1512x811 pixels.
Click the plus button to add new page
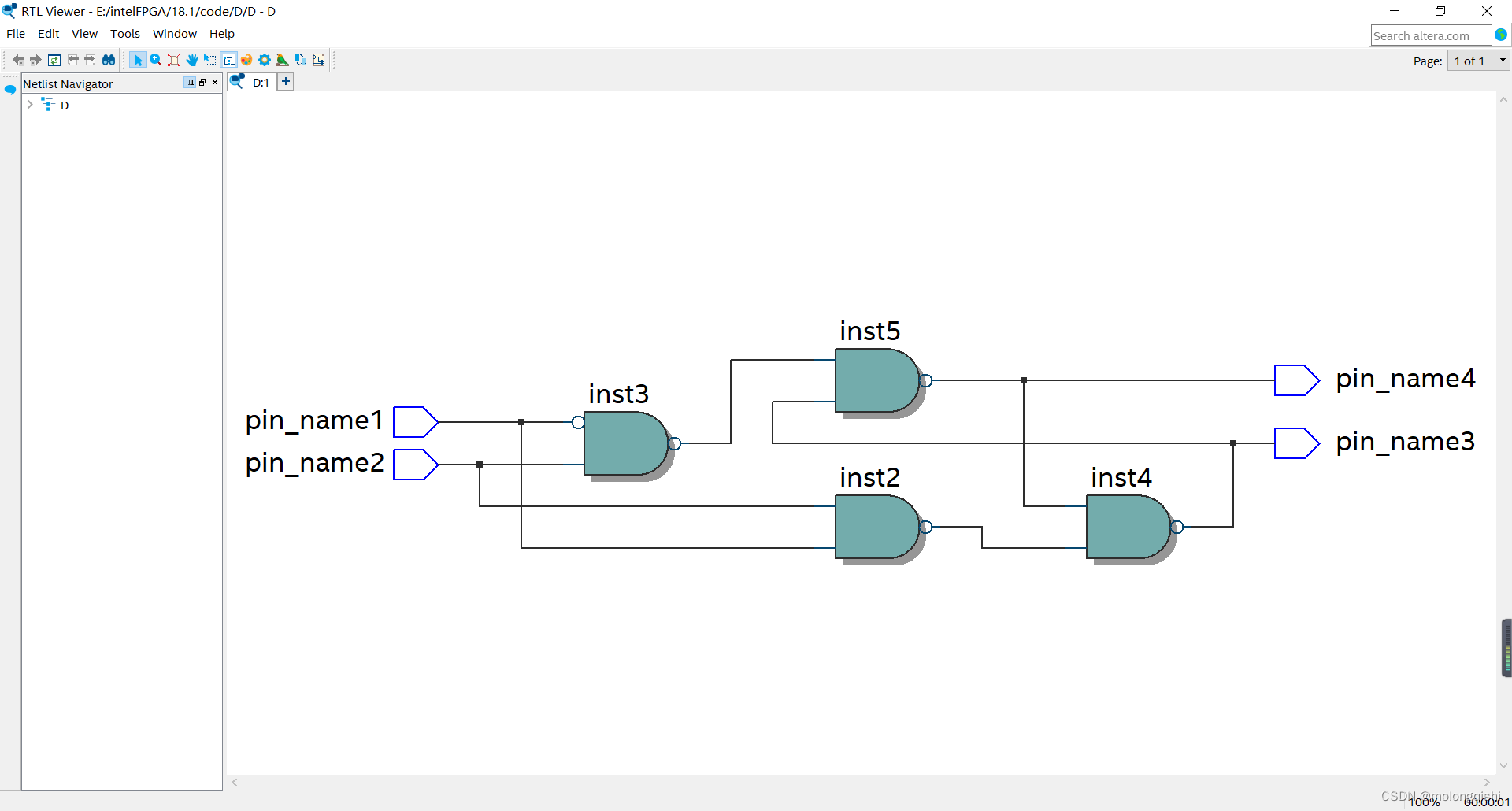tap(285, 82)
